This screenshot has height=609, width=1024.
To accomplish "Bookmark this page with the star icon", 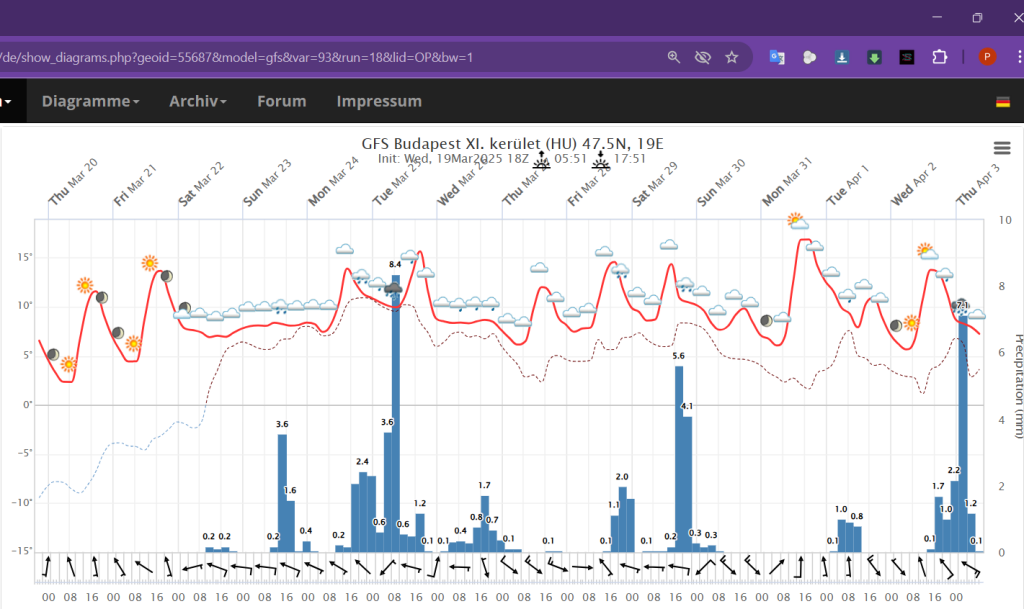I will [731, 57].
